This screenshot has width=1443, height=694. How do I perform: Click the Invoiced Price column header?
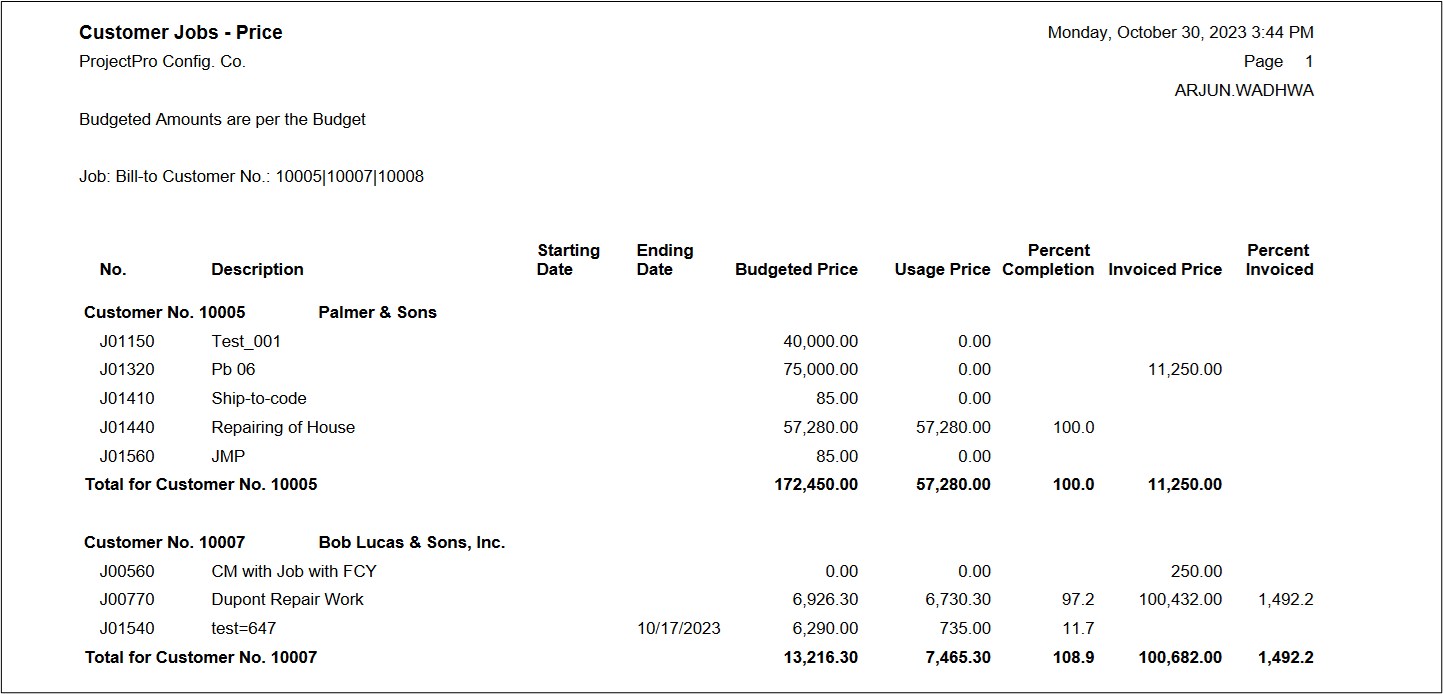(1165, 270)
